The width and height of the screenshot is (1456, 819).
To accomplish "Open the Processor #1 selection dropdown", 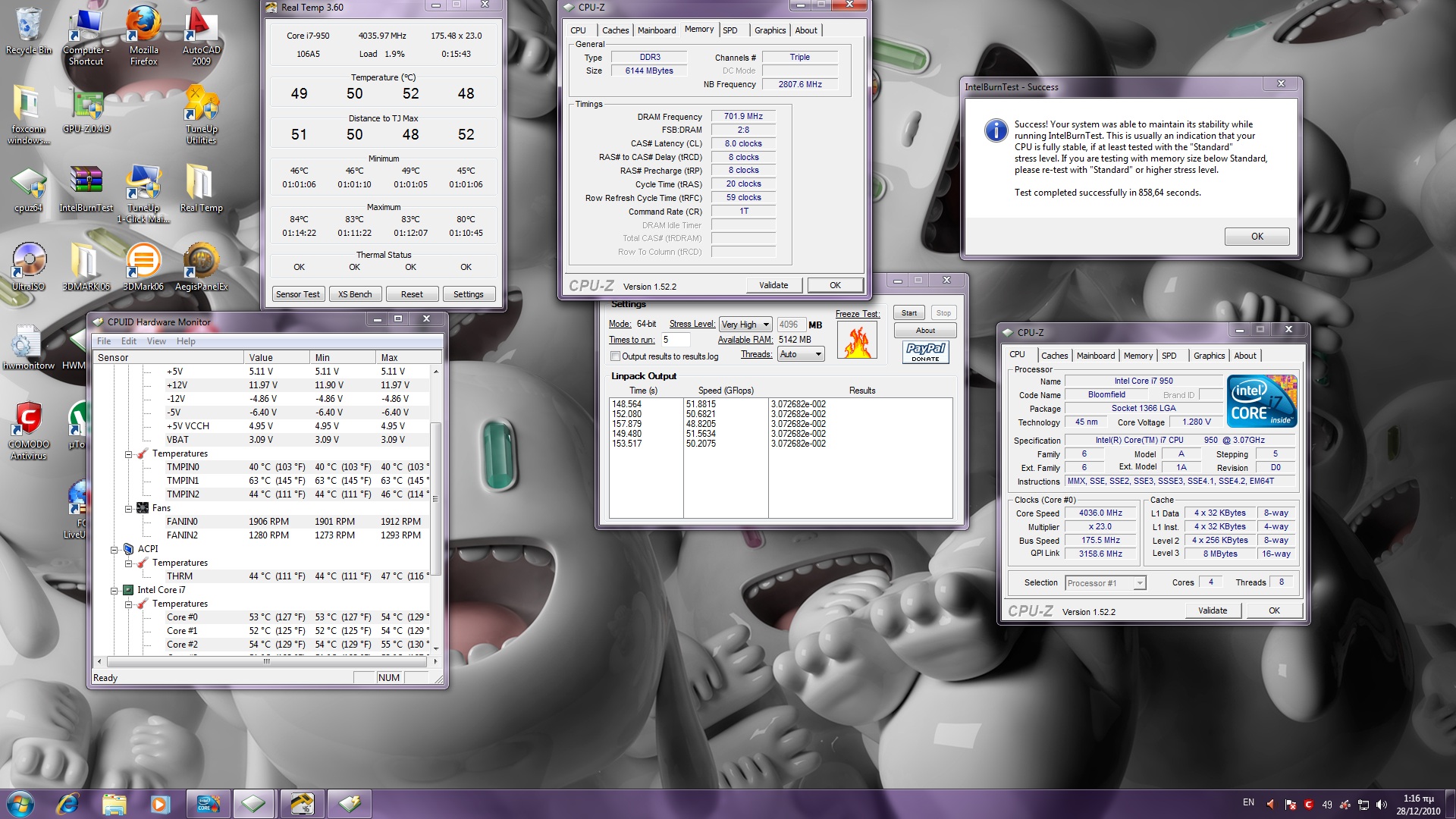I will point(1105,583).
